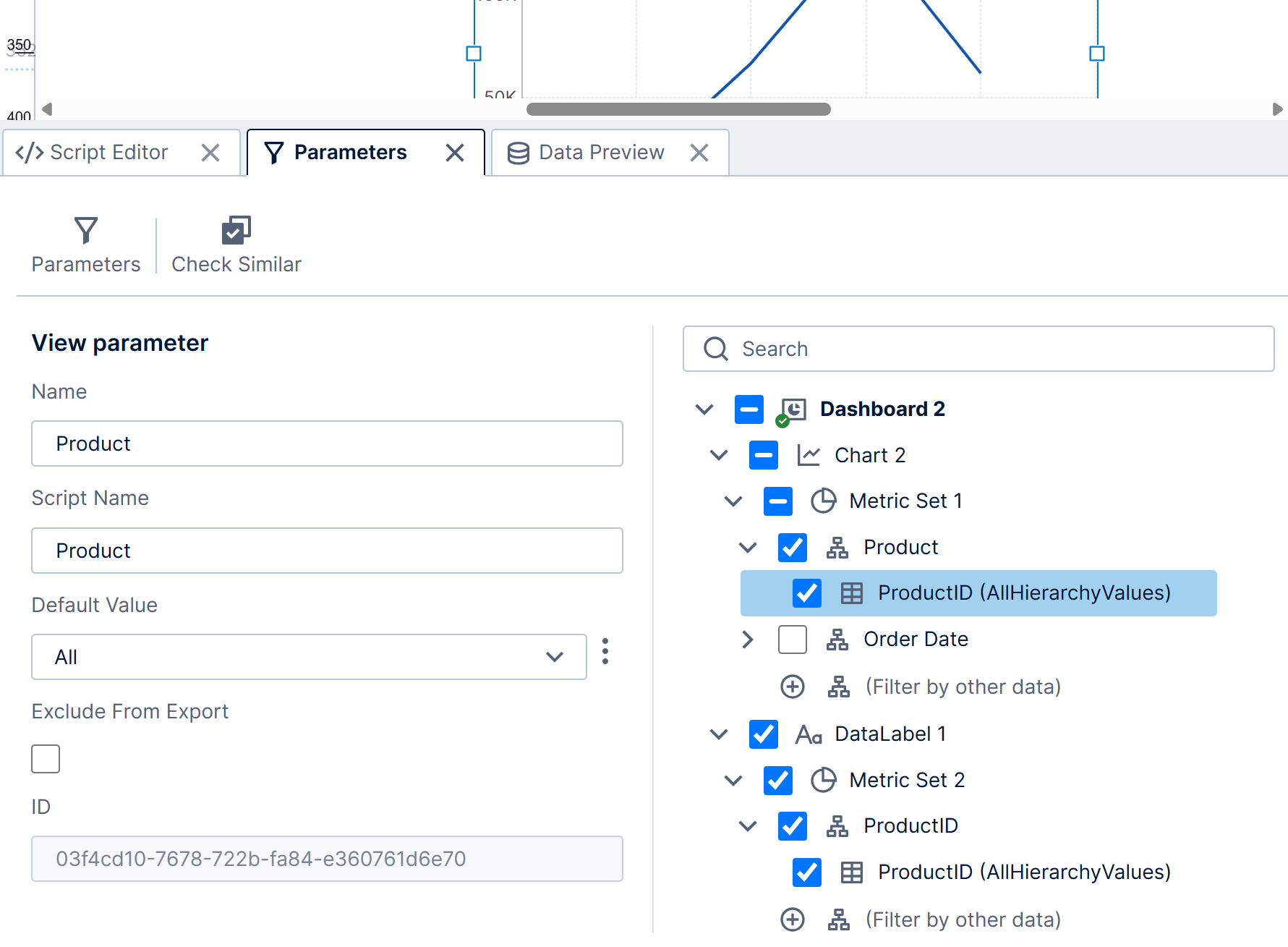Open the Default Value All dropdown

pos(309,657)
